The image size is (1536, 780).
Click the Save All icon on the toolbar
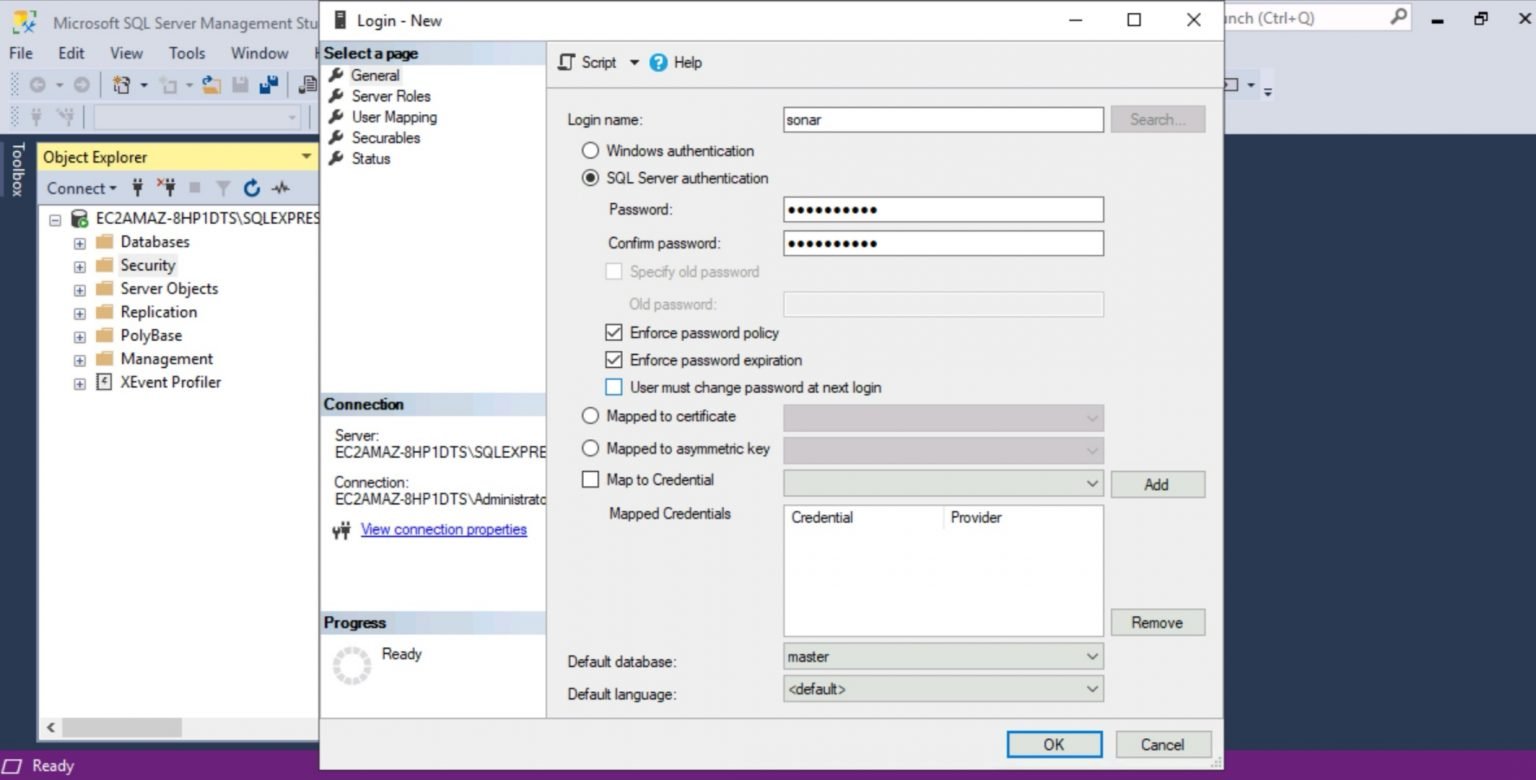click(x=268, y=85)
